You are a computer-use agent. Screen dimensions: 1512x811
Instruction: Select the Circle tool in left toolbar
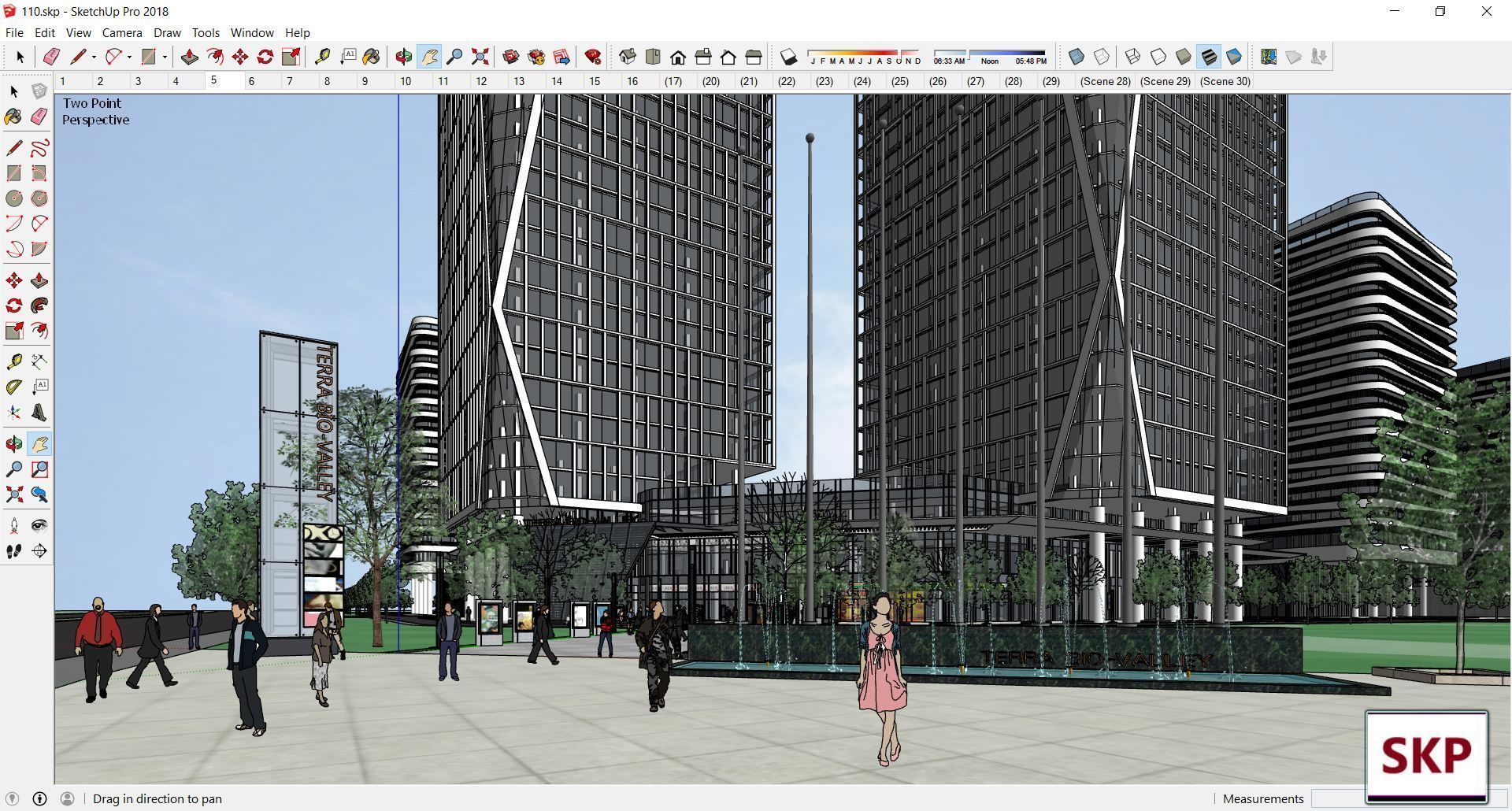[14, 198]
